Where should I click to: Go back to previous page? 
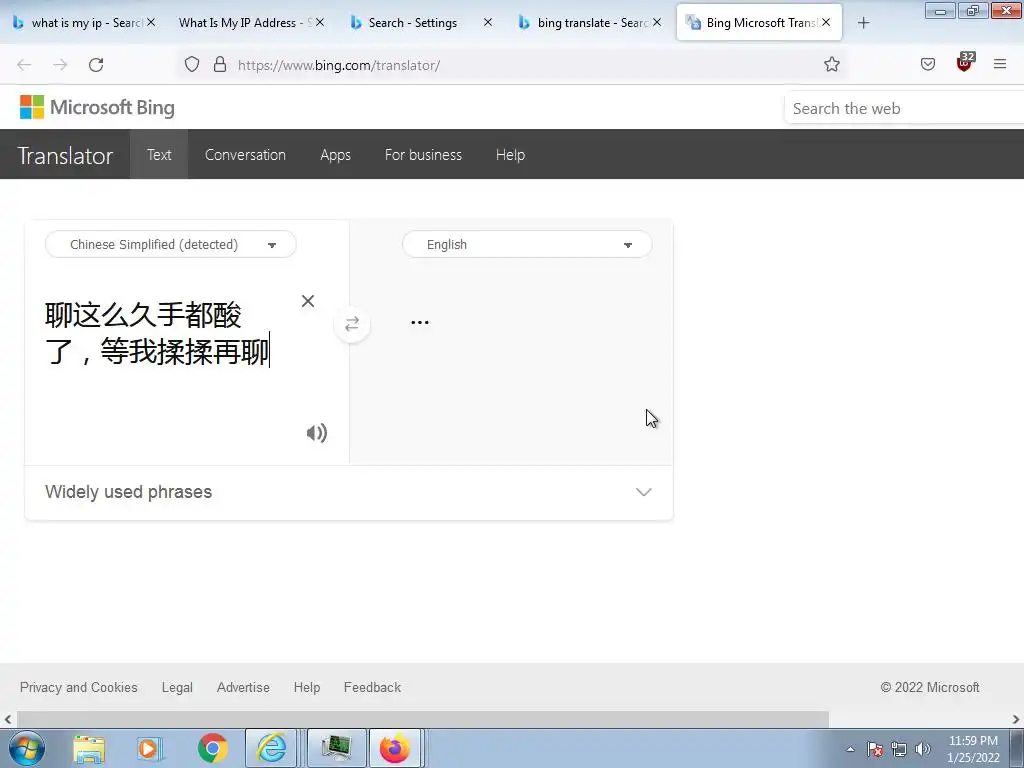tap(24, 65)
